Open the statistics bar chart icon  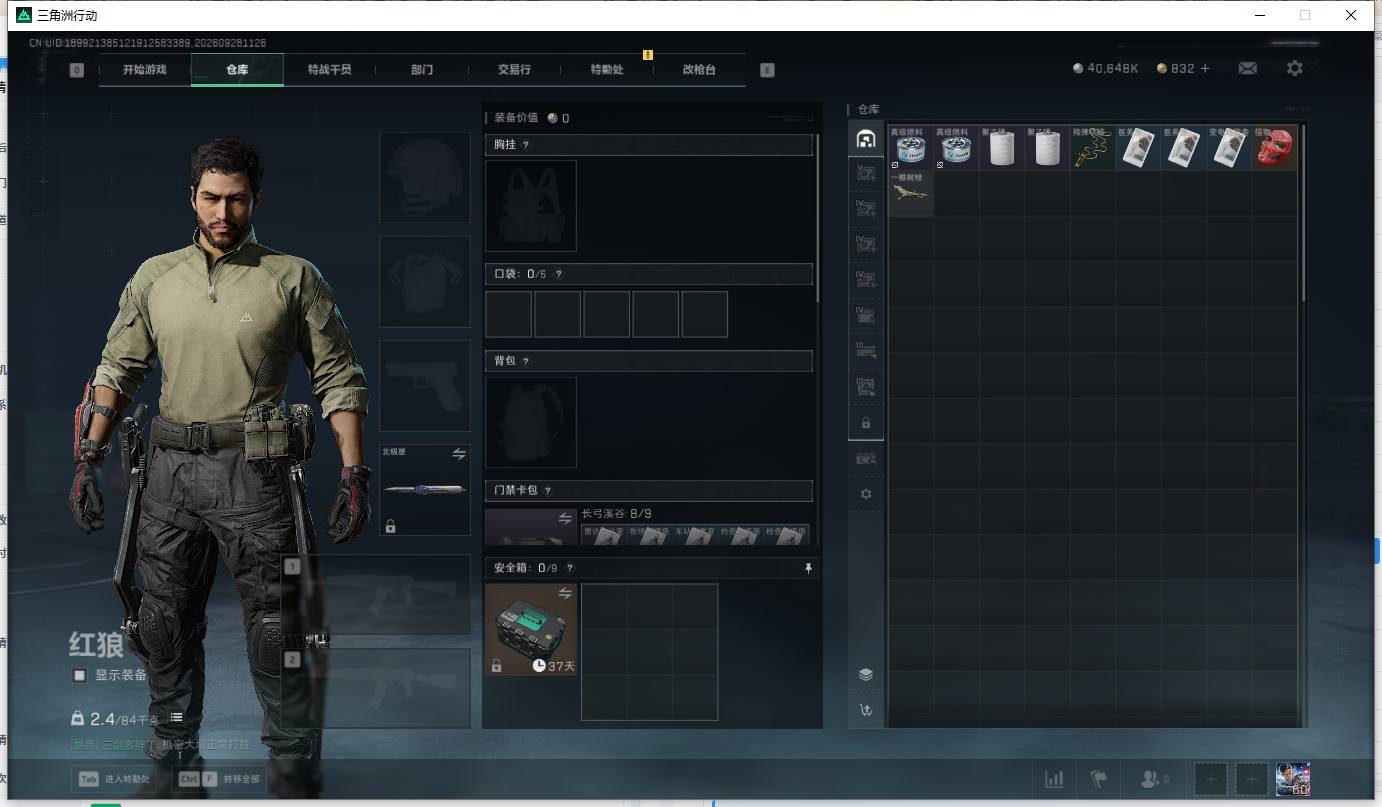(1054, 779)
